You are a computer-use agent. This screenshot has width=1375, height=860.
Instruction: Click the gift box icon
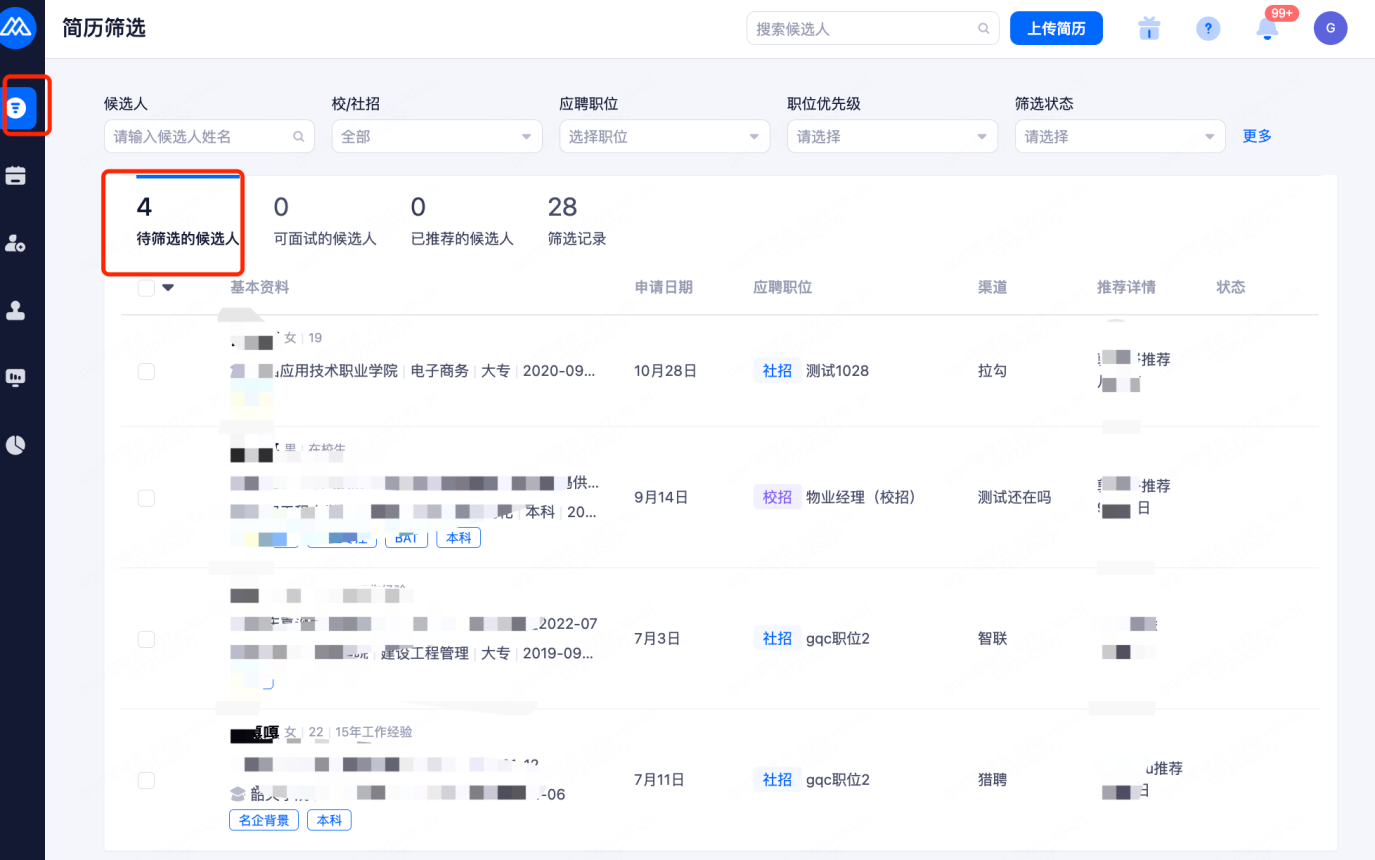(x=1149, y=29)
